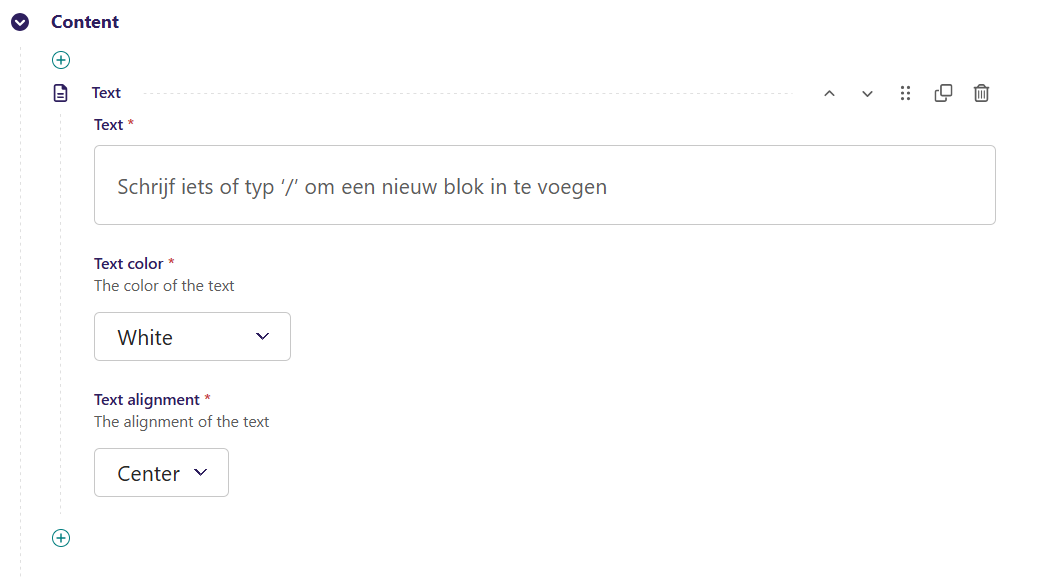Click the description 'The color of the text'

[x=164, y=286]
